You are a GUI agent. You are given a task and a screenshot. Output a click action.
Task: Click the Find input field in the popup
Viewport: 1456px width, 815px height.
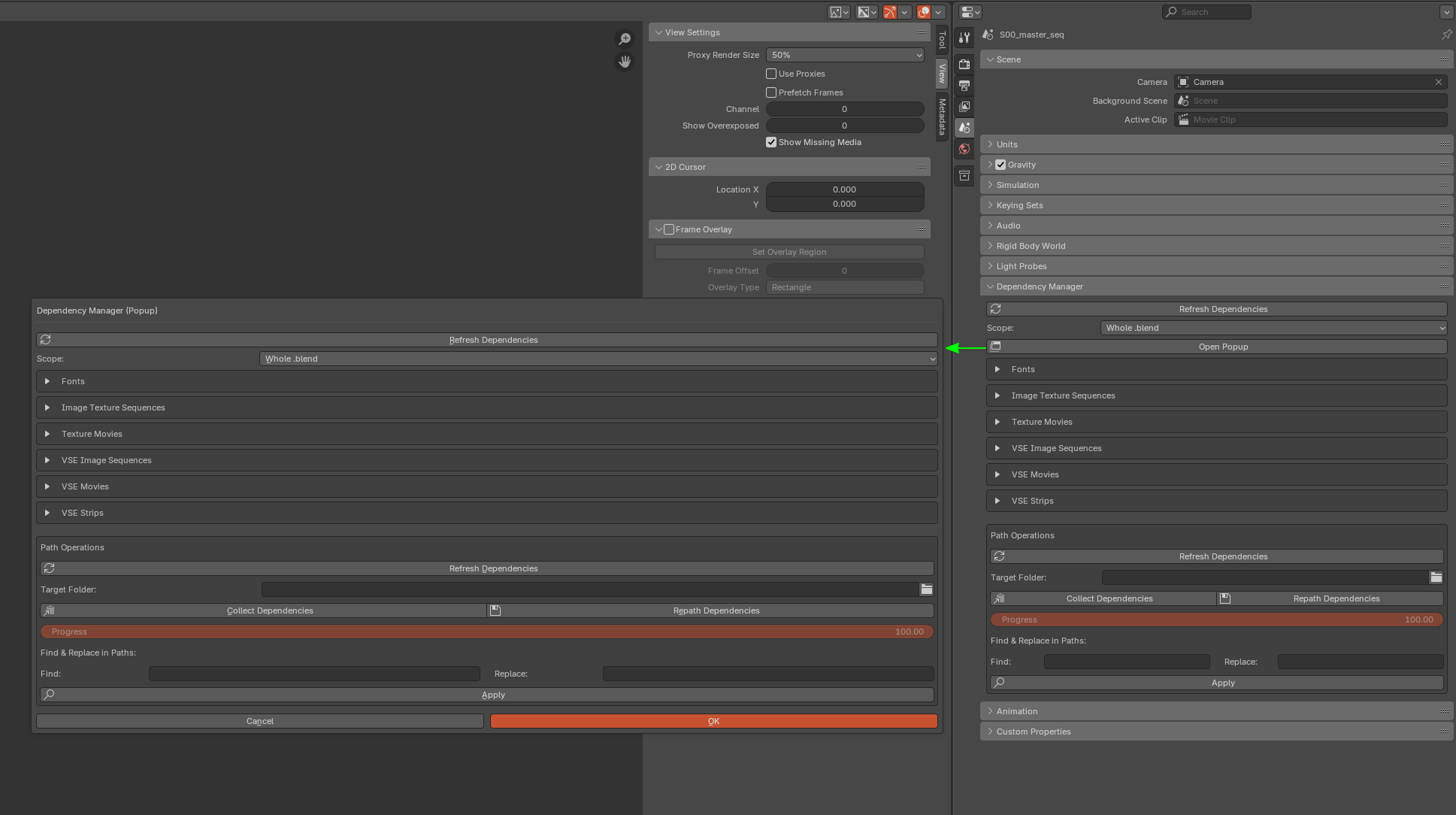pos(314,674)
